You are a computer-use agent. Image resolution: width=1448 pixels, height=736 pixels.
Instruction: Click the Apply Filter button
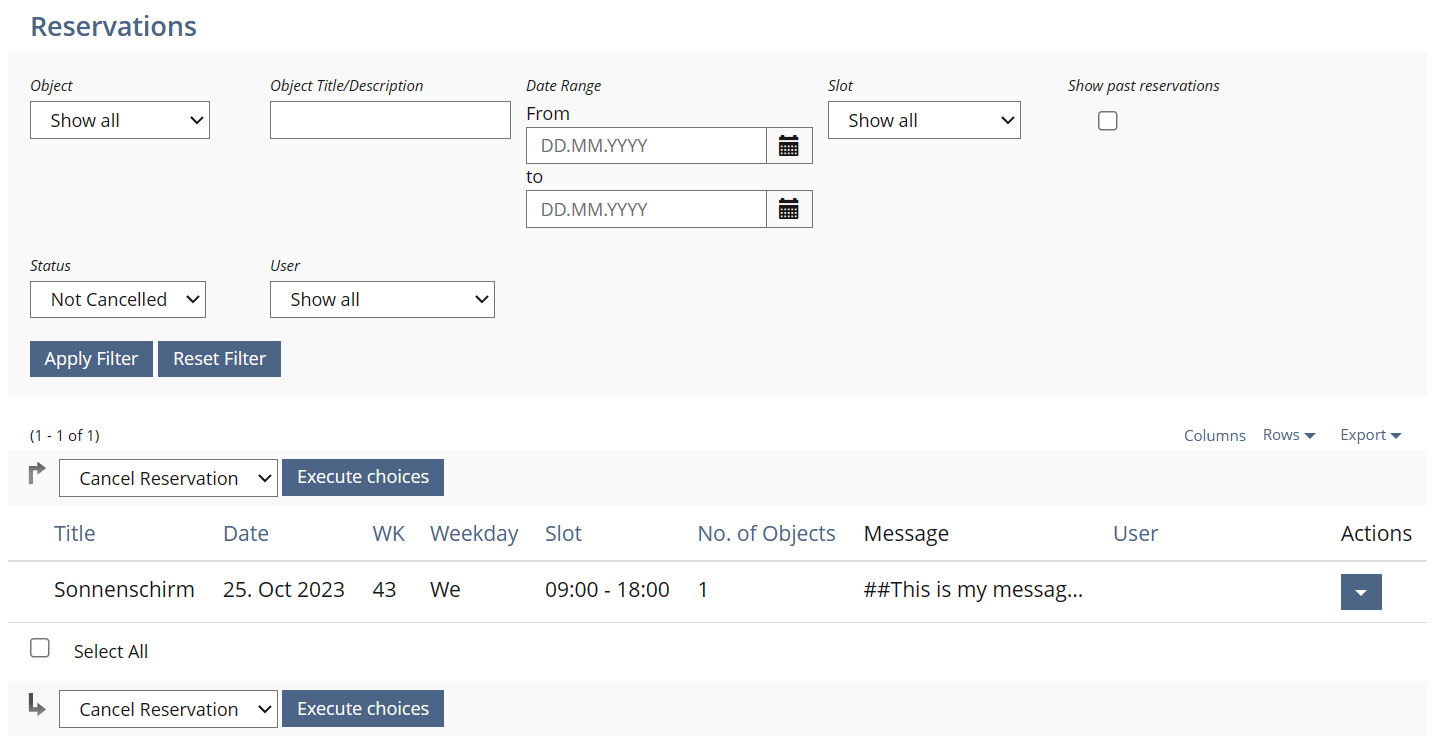(x=91, y=359)
